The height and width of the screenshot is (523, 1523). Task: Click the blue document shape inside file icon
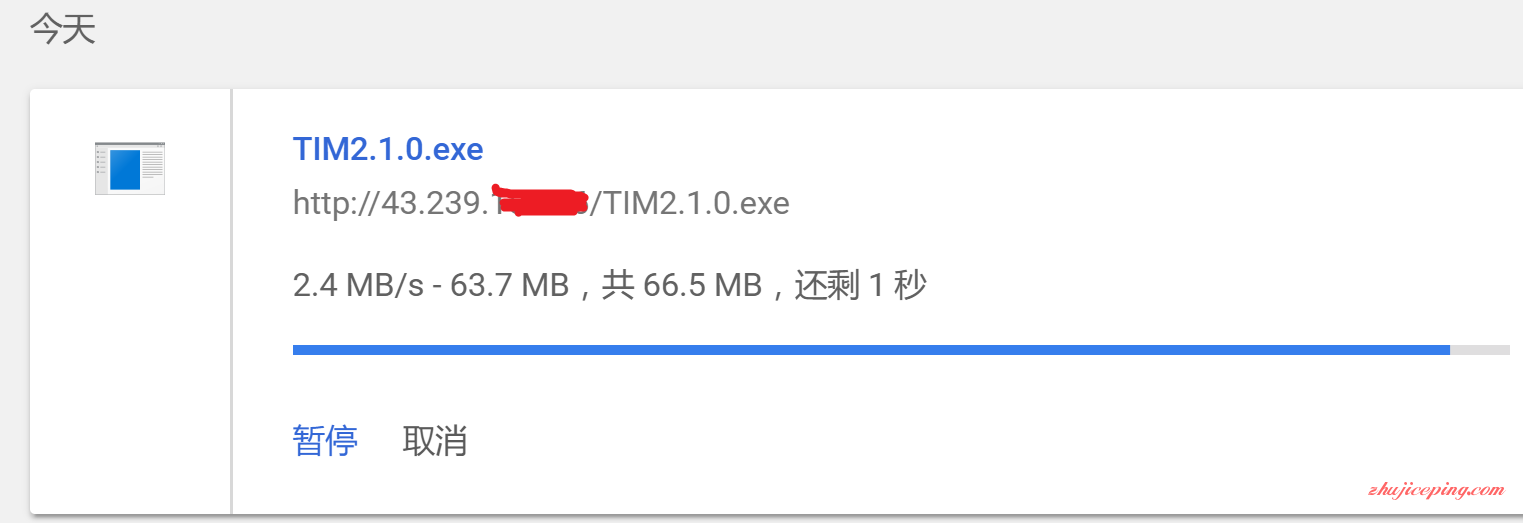click(125, 169)
